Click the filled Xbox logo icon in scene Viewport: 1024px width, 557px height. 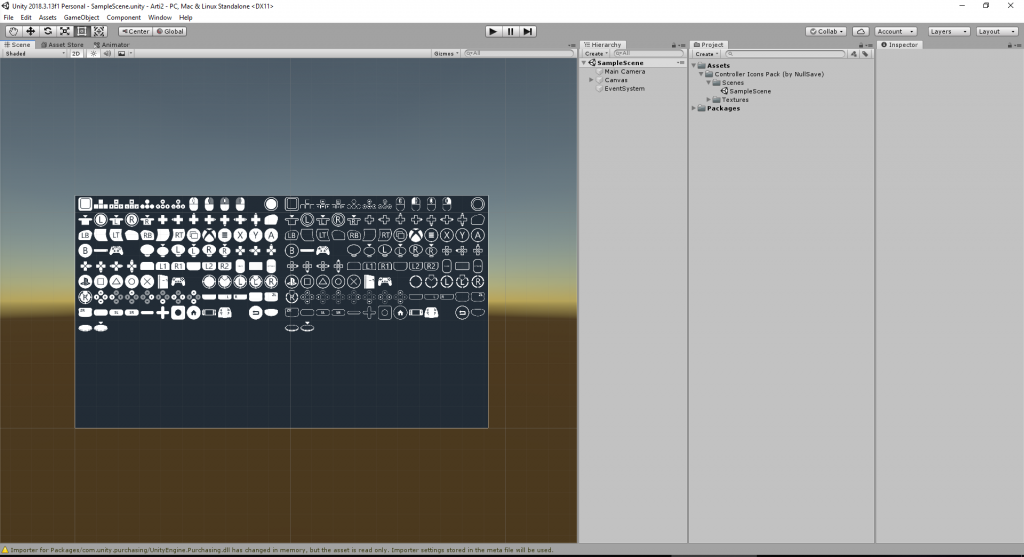[x=209, y=235]
